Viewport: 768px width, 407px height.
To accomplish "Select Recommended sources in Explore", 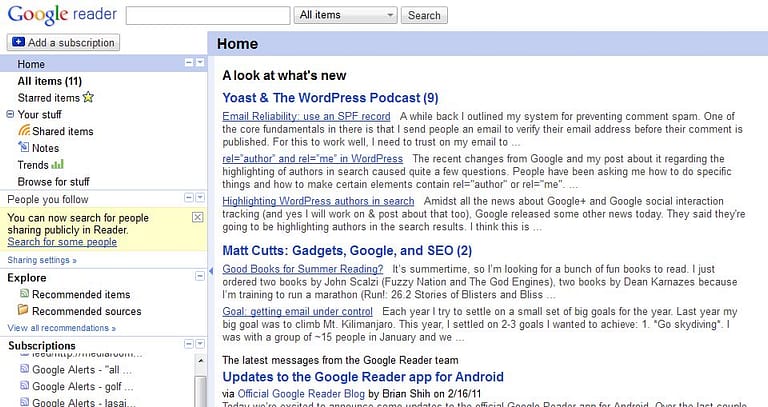I will click(x=87, y=311).
